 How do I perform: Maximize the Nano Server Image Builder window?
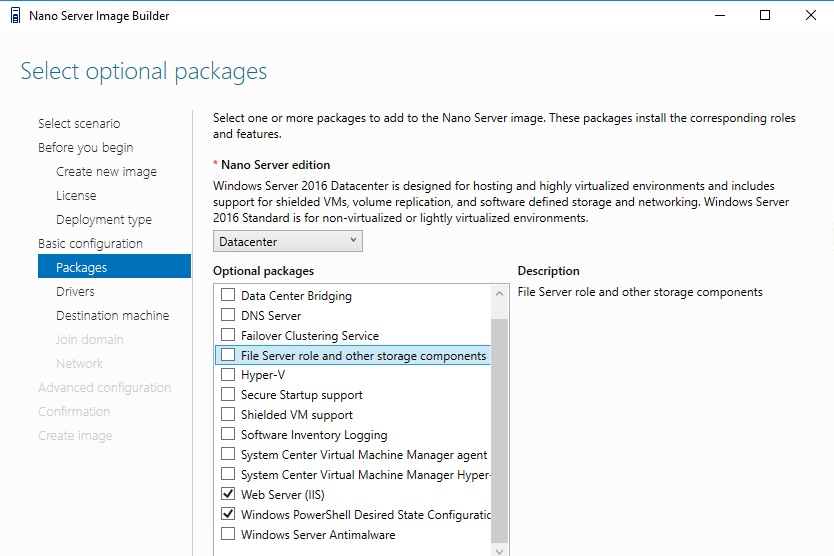click(x=765, y=15)
